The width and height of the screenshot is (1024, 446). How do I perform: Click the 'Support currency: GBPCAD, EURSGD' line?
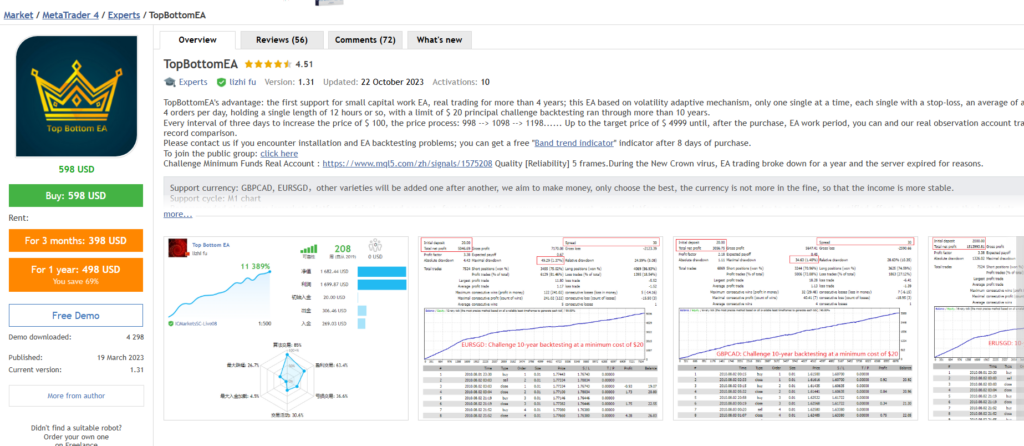pos(561,187)
